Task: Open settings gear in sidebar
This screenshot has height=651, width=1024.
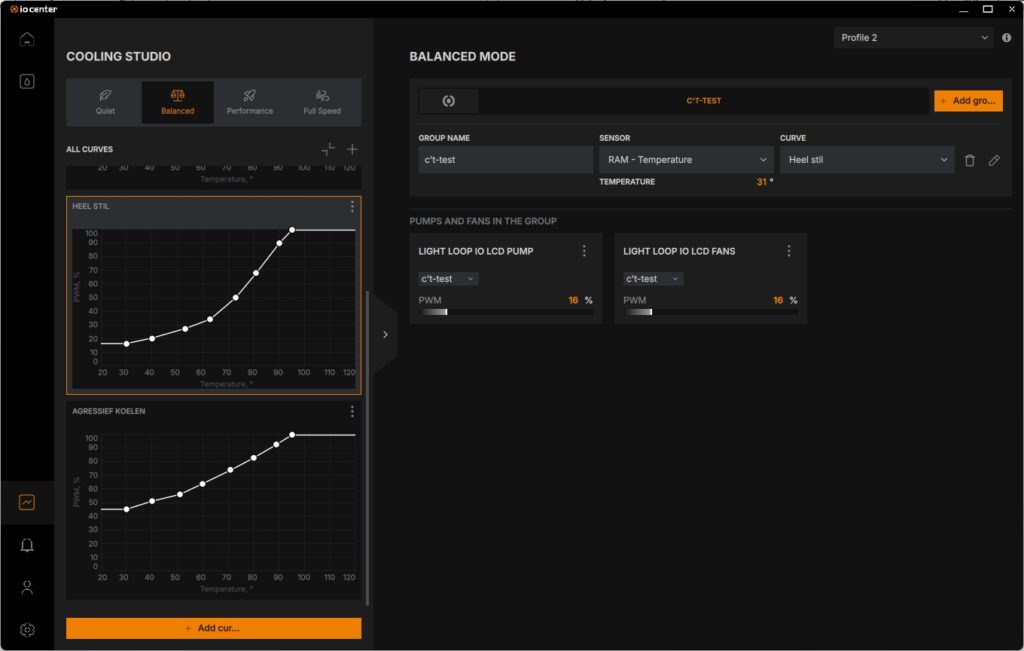Action: (27, 630)
